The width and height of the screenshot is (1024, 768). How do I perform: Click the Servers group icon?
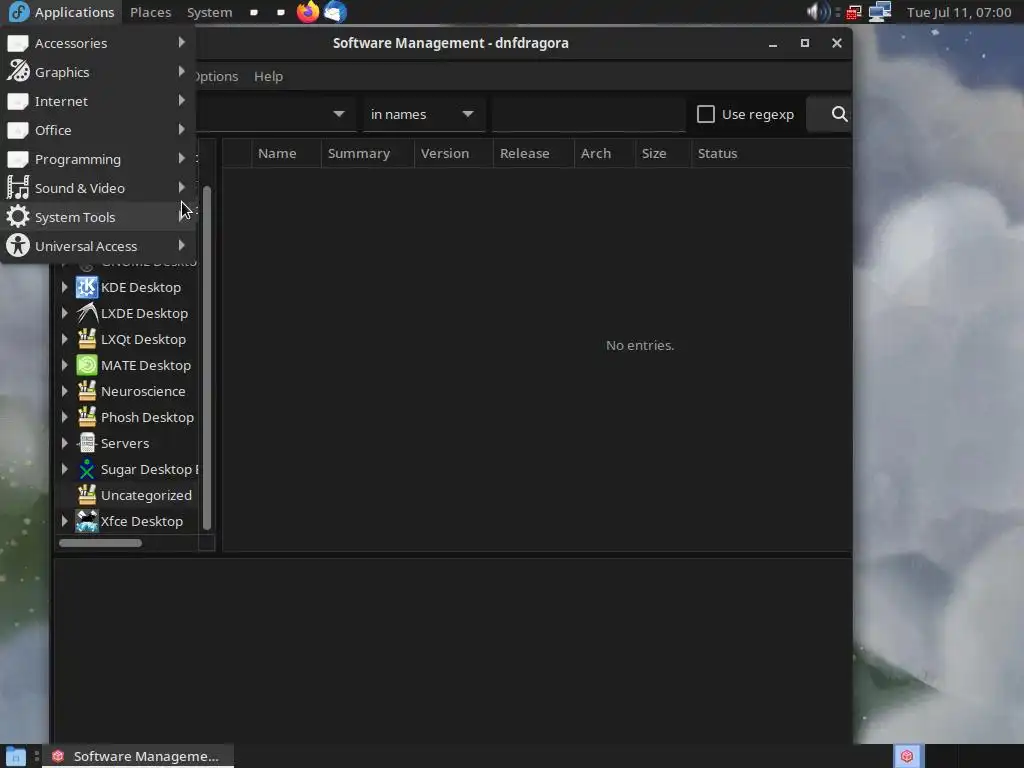click(87, 443)
